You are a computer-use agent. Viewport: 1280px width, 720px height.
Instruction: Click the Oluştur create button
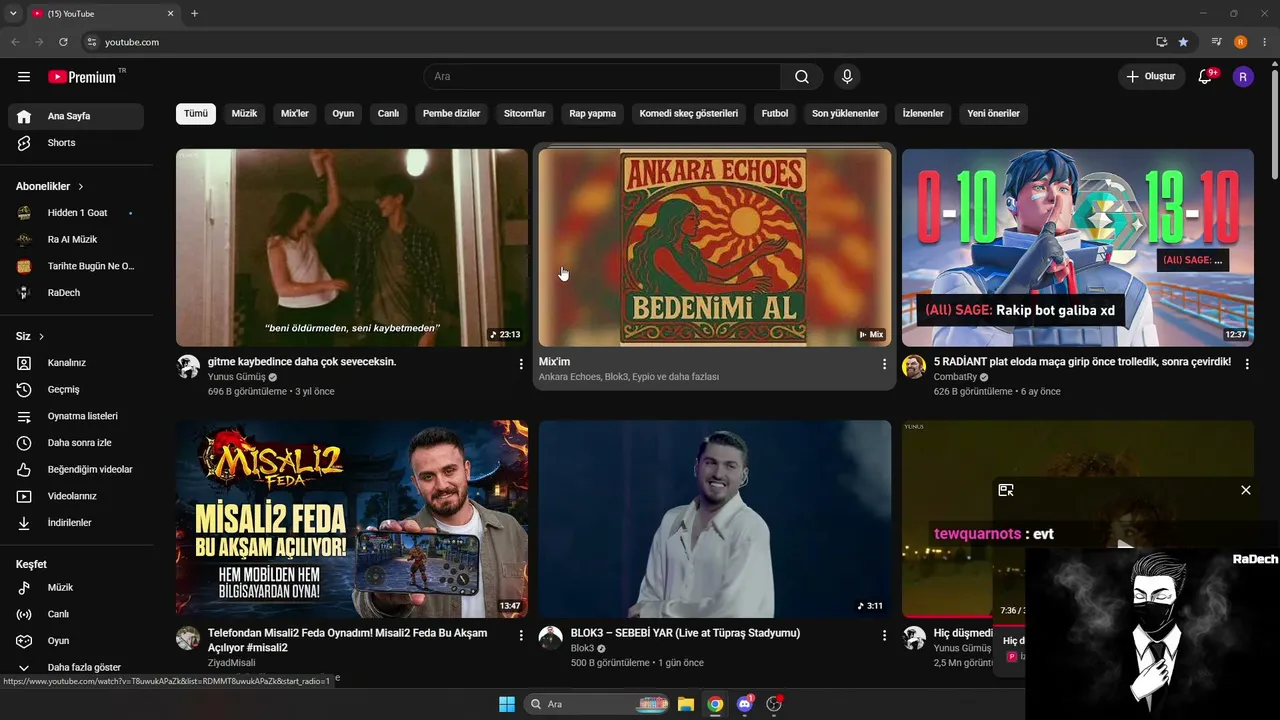click(1151, 77)
